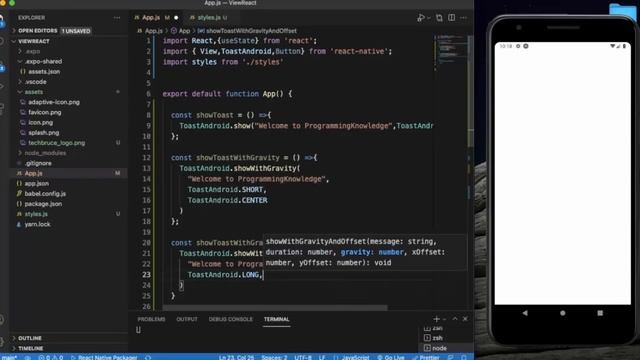
Task: Open splash.png in Explorer
Action: (x=44, y=133)
